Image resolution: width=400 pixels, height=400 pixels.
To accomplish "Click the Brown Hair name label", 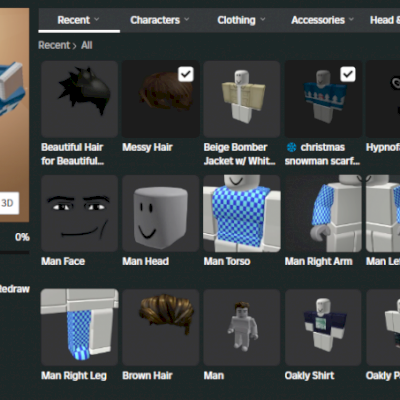I will 147,376.
